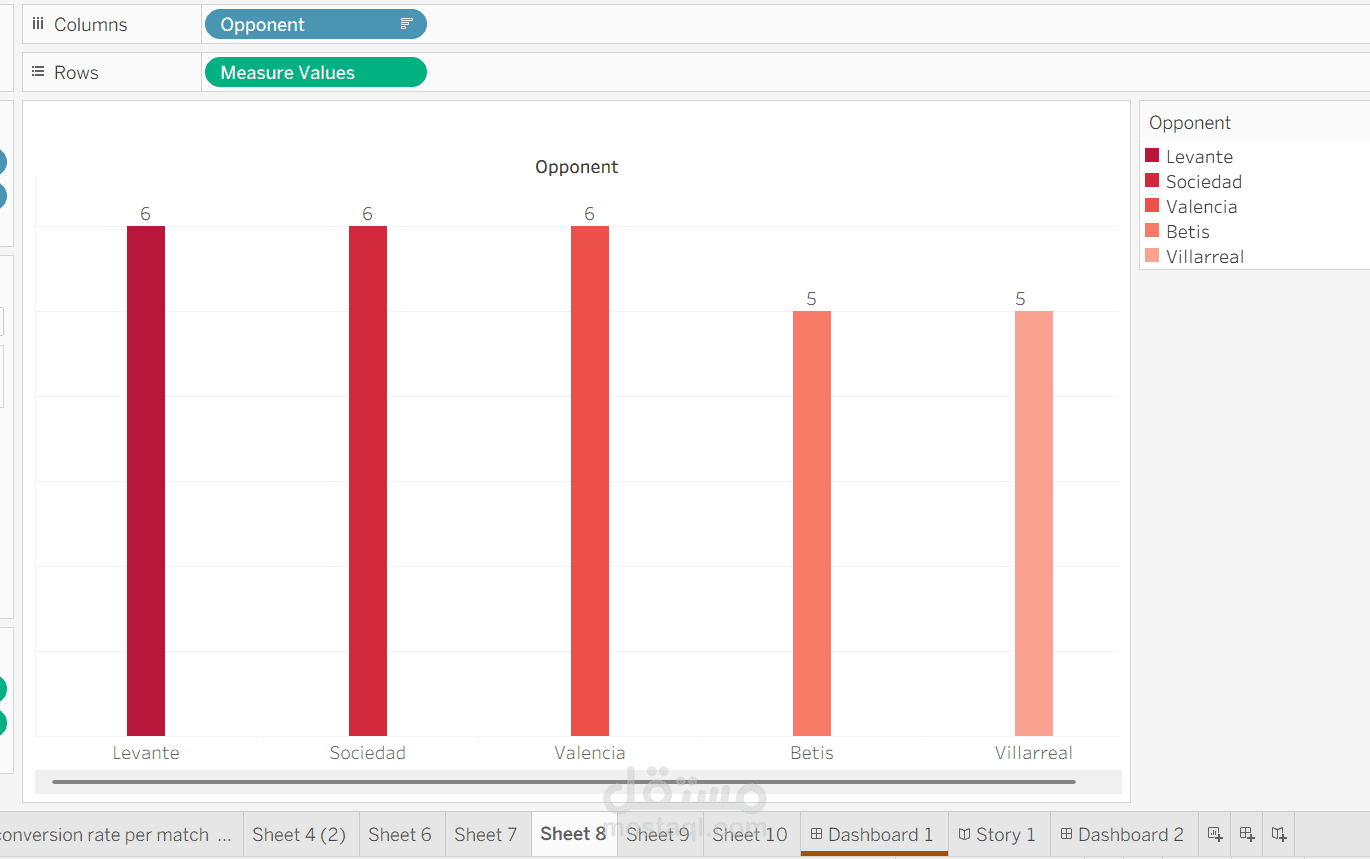Click the Sociedad bar in the chart
This screenshot has height=859, width=1370.
pos(368,481)
